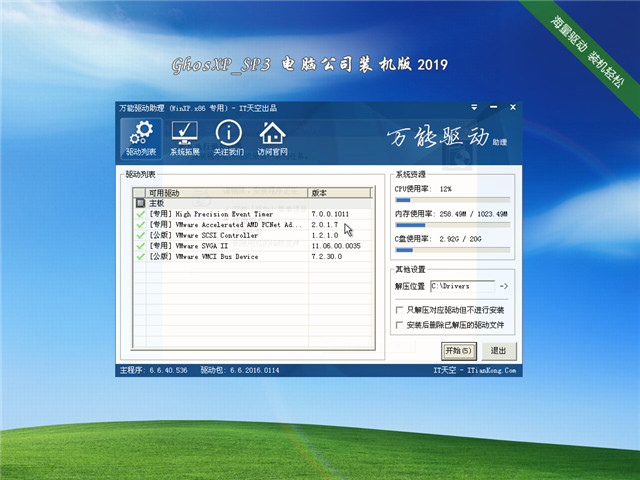
Task: Uncheck VMware SCSI Controller driver
Action: point(140,235)
